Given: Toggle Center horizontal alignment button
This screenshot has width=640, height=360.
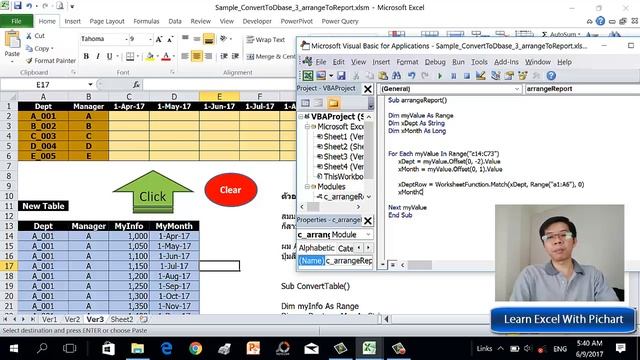Looking at the screenshot, I should [197, 56].
